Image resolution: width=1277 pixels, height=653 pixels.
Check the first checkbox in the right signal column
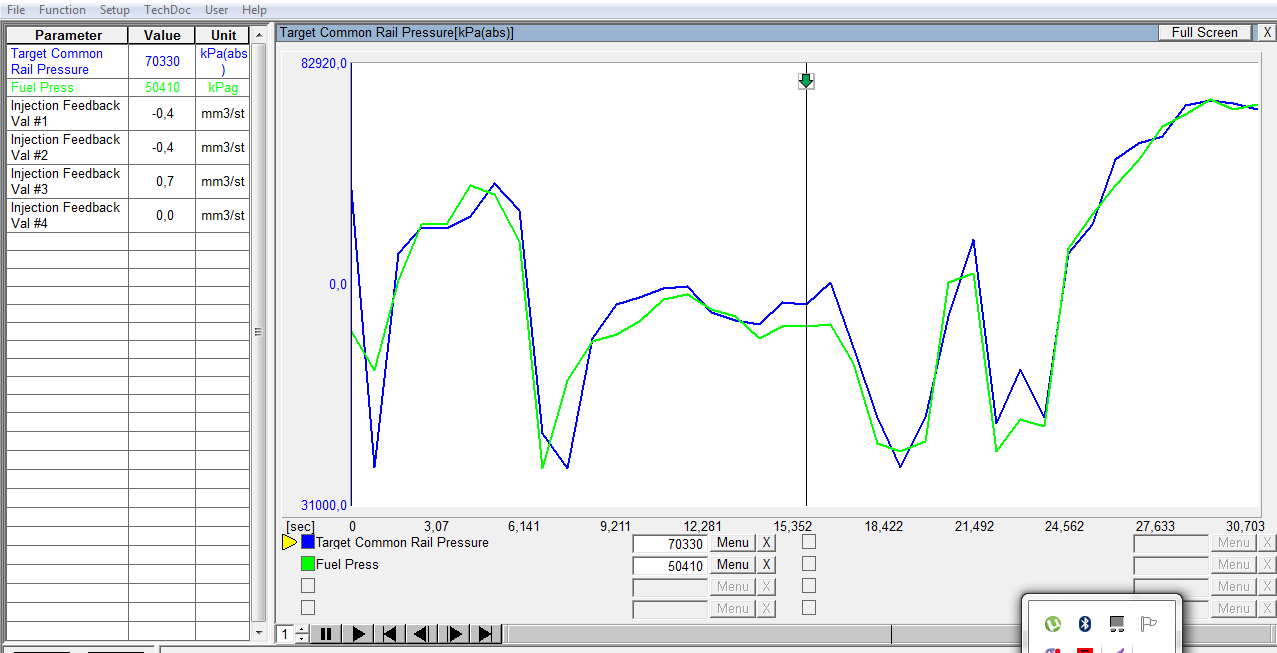click(x=809, y=542)
